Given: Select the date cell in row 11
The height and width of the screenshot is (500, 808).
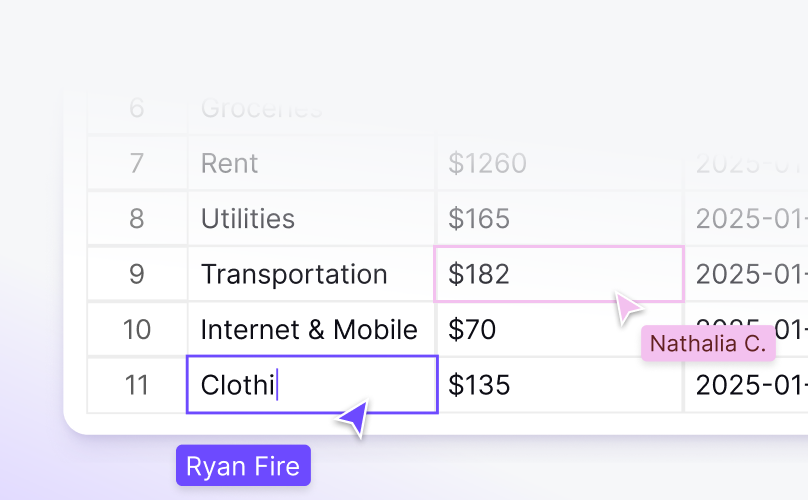Looking at the screenshot, I should tap(748, 385).
